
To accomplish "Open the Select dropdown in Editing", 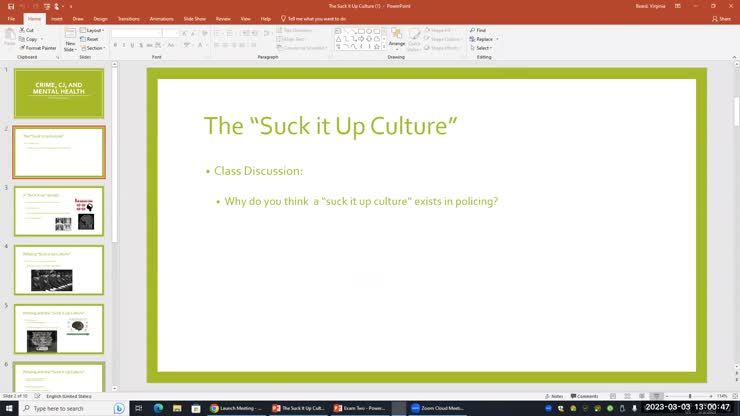I will point(482,47).
